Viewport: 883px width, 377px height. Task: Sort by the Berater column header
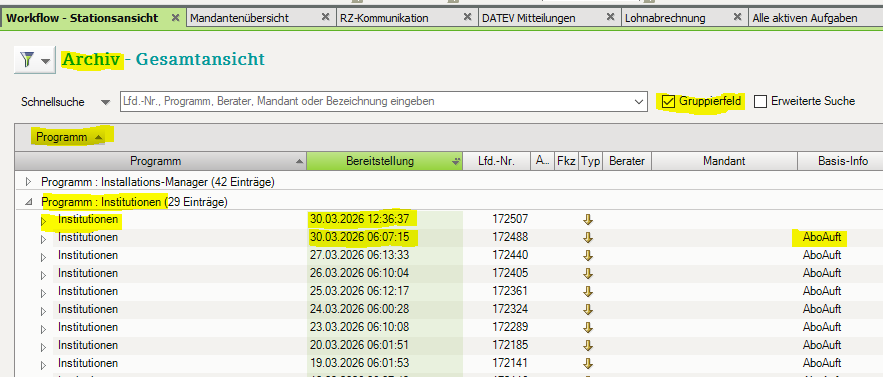tap(627, 161)
